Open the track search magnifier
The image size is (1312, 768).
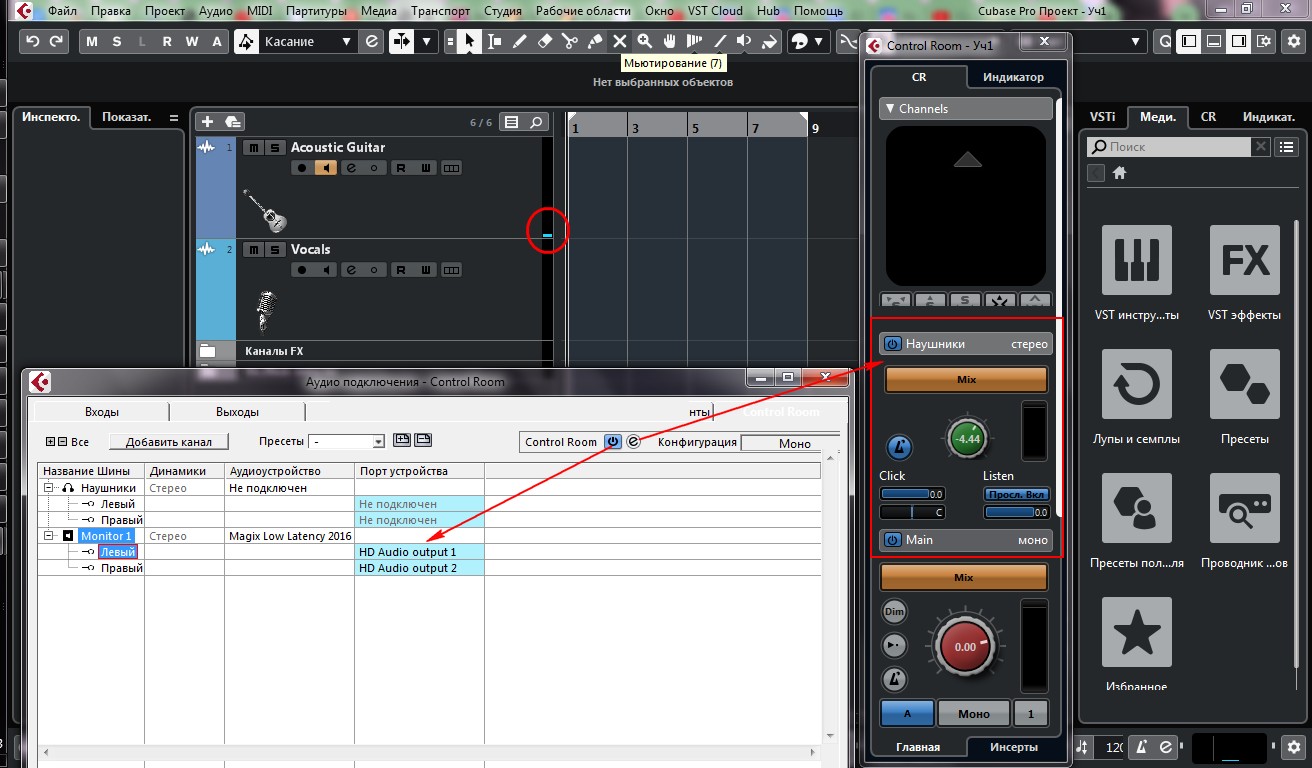pyautogui.click(x=537, y=122)
